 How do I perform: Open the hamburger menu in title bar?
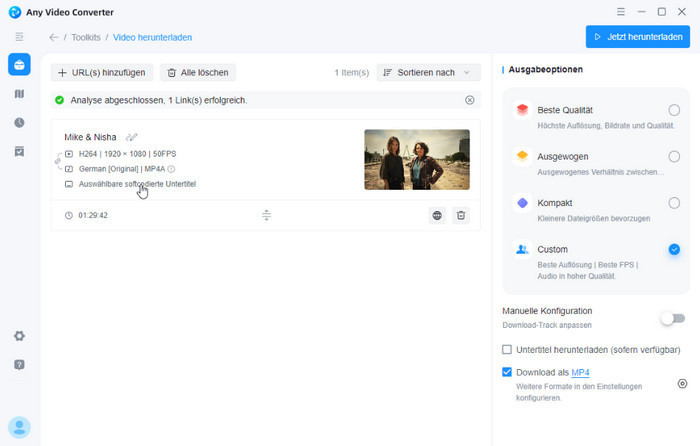(621, 12)
